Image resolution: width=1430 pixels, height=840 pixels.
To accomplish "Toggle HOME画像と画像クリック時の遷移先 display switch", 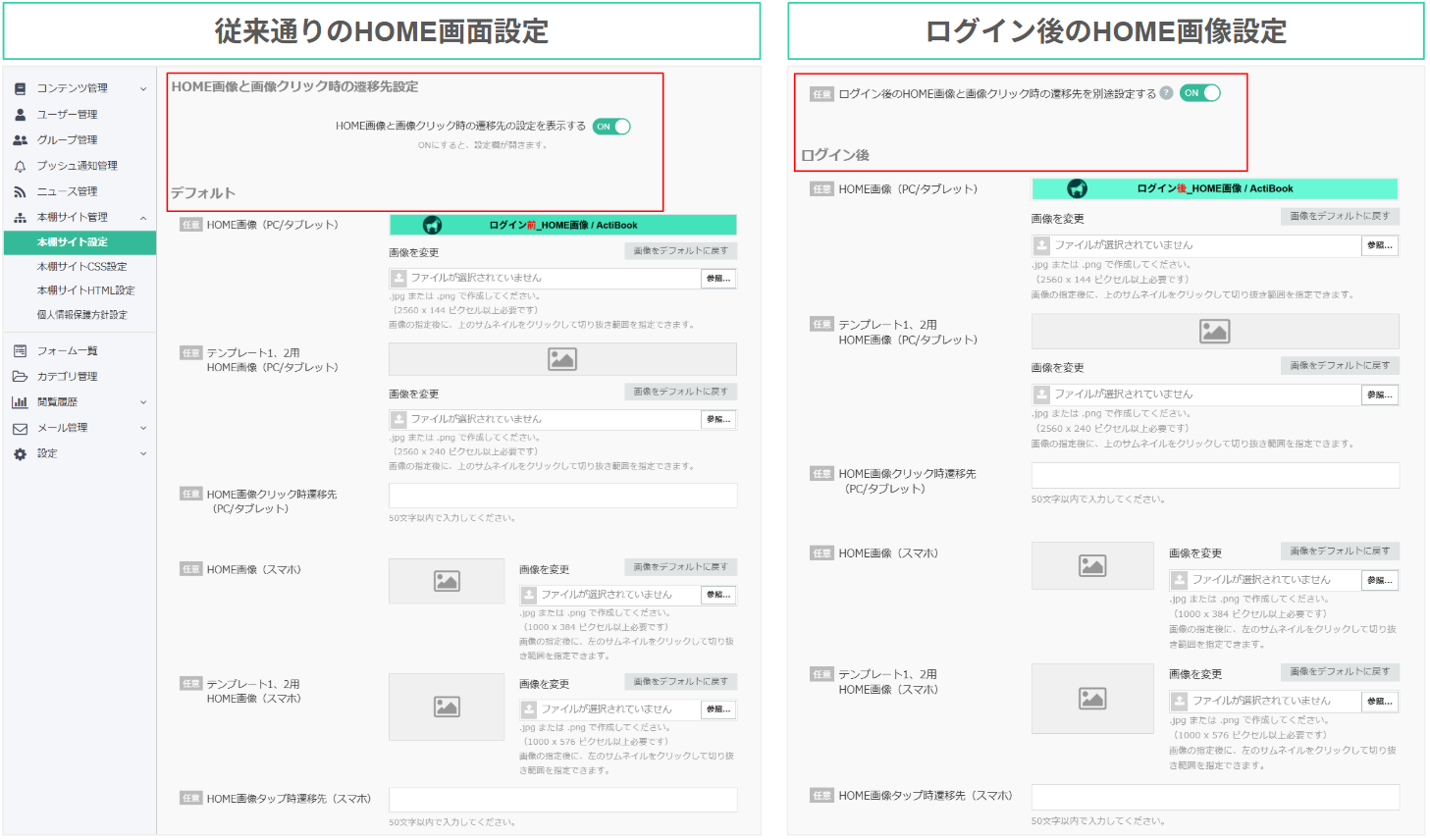I will (x=611, y=127).
